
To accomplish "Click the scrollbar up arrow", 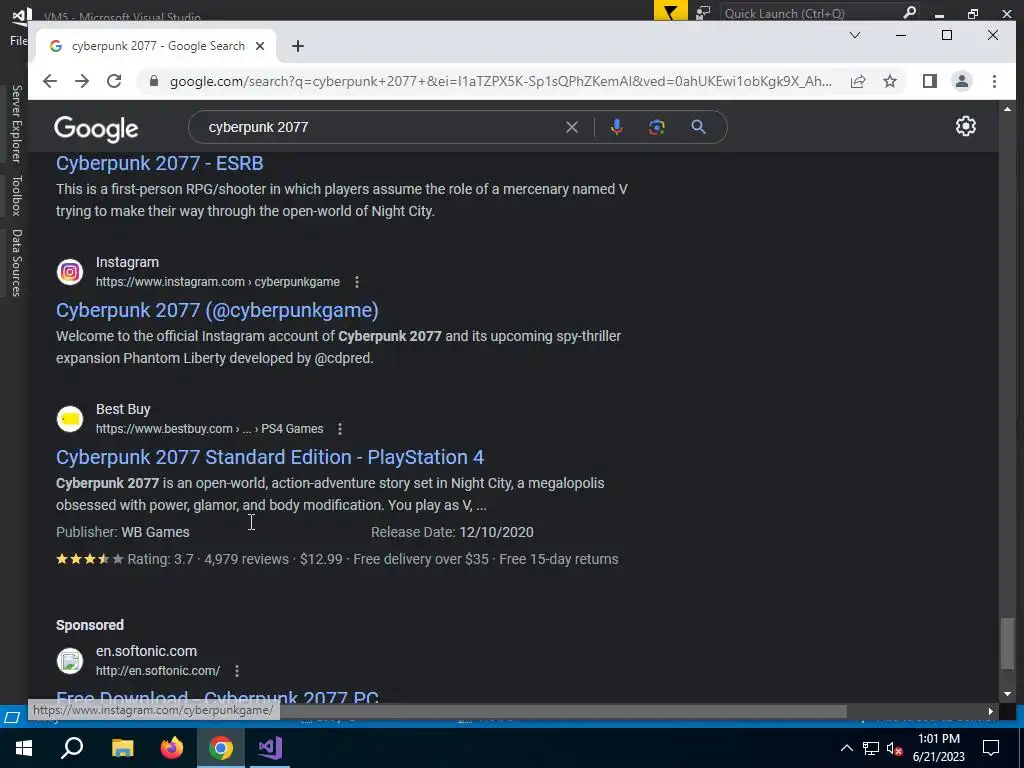I will [x=1008, y=108].
